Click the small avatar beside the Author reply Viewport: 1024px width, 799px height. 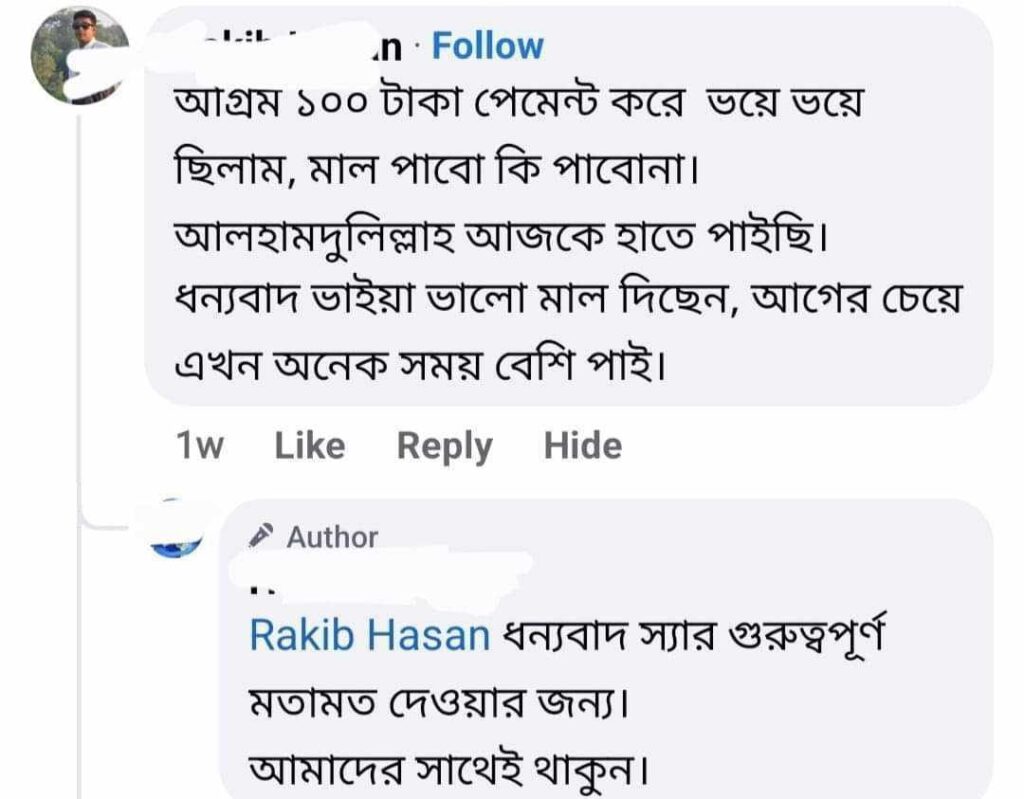pos(176,532)
